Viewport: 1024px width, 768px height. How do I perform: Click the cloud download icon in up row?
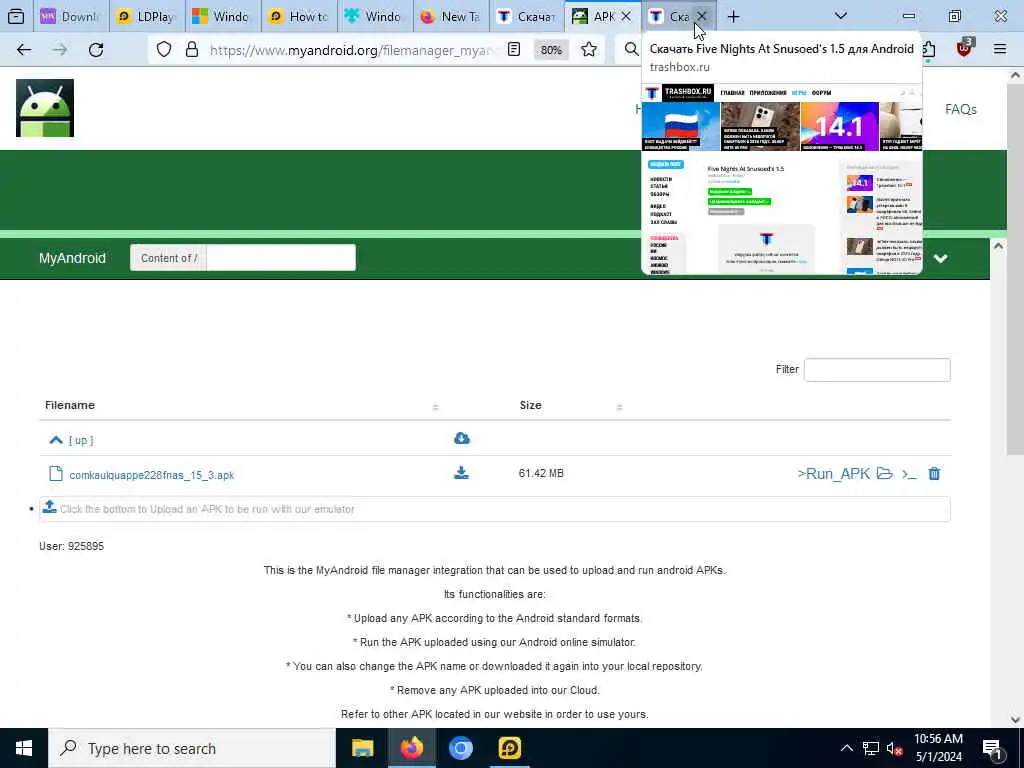tap(462, 438)
